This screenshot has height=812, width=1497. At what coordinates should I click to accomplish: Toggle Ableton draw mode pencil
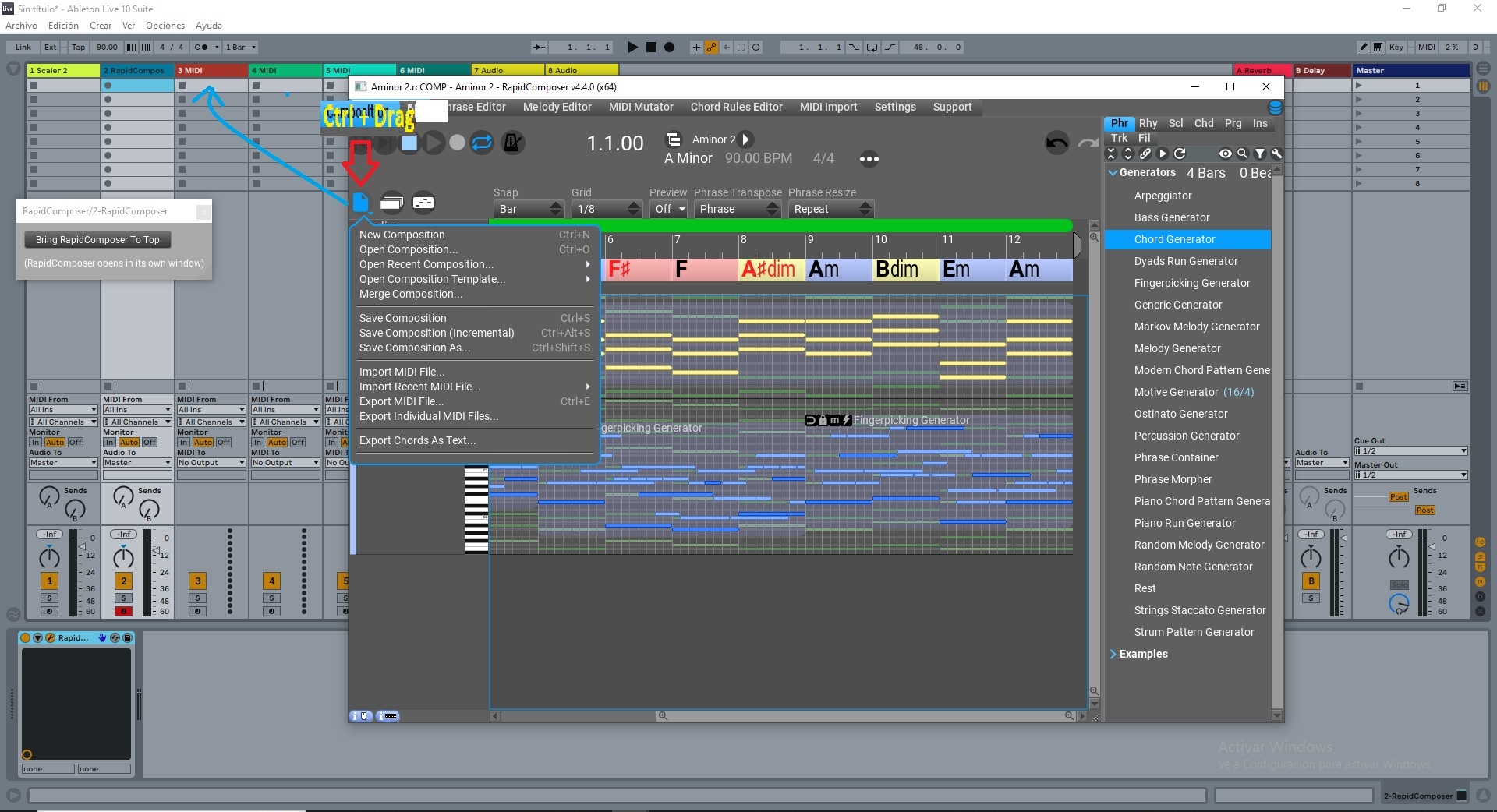pyautogui.click(x=1363, y=48)
